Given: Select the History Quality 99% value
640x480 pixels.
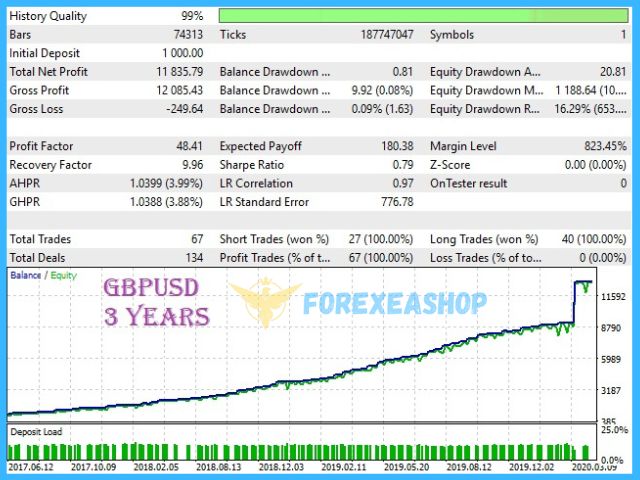Looking at the screenshot, I should pyautogui.click(x=192, y=16).
